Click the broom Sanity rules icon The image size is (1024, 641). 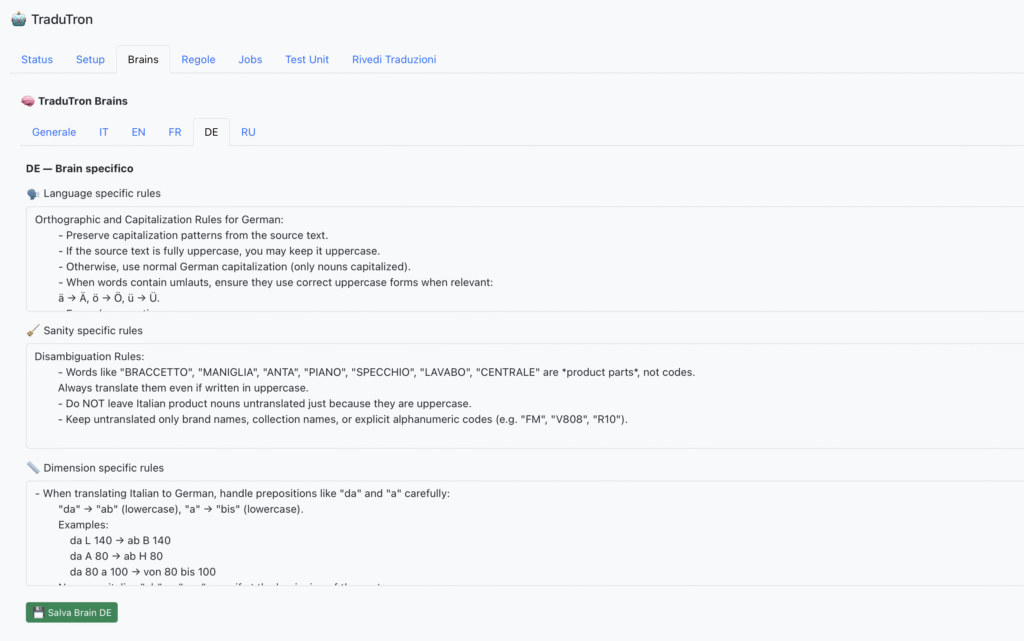click(x=33, y=330)
